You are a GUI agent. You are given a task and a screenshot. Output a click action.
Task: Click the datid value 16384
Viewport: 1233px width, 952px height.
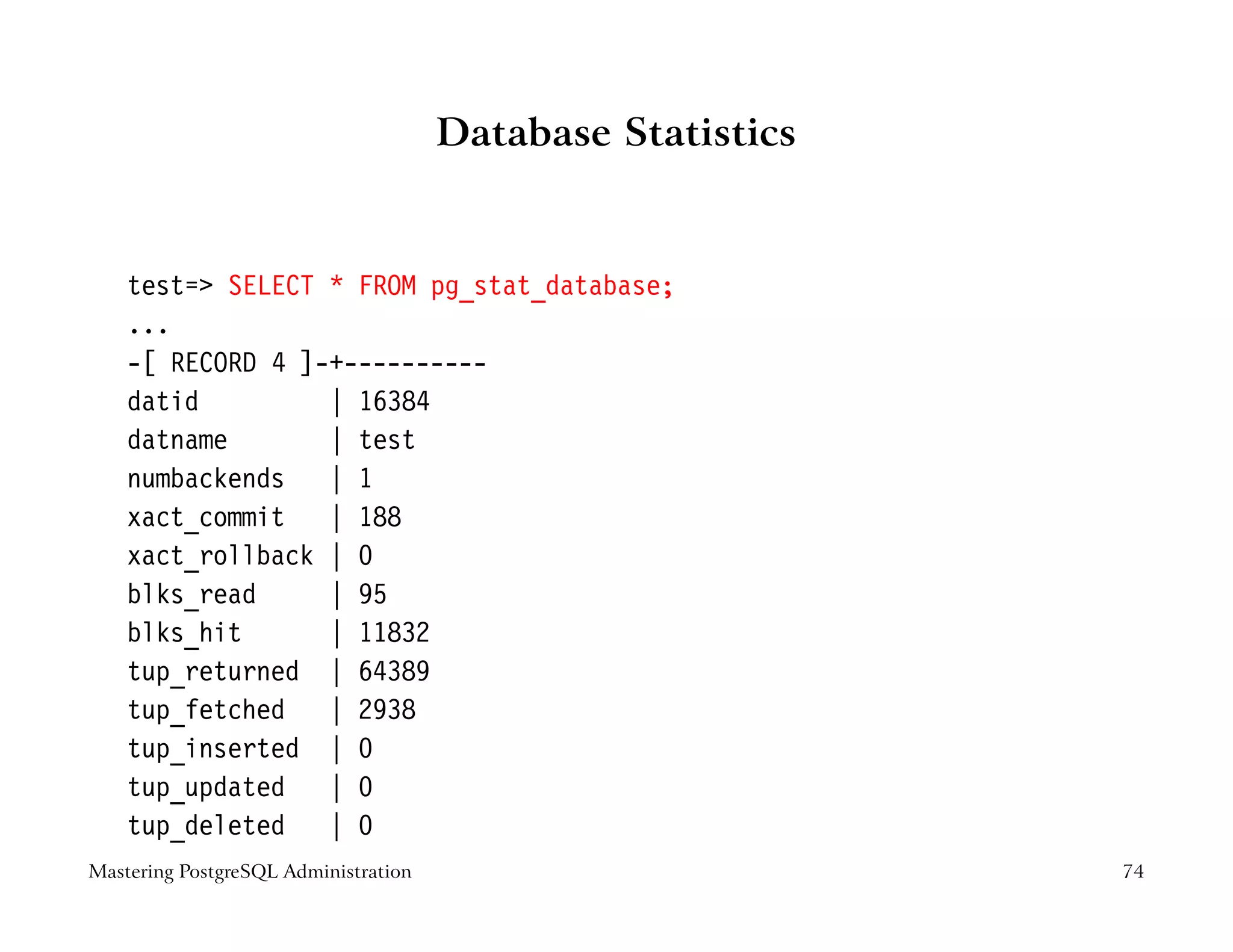point(394,401)
